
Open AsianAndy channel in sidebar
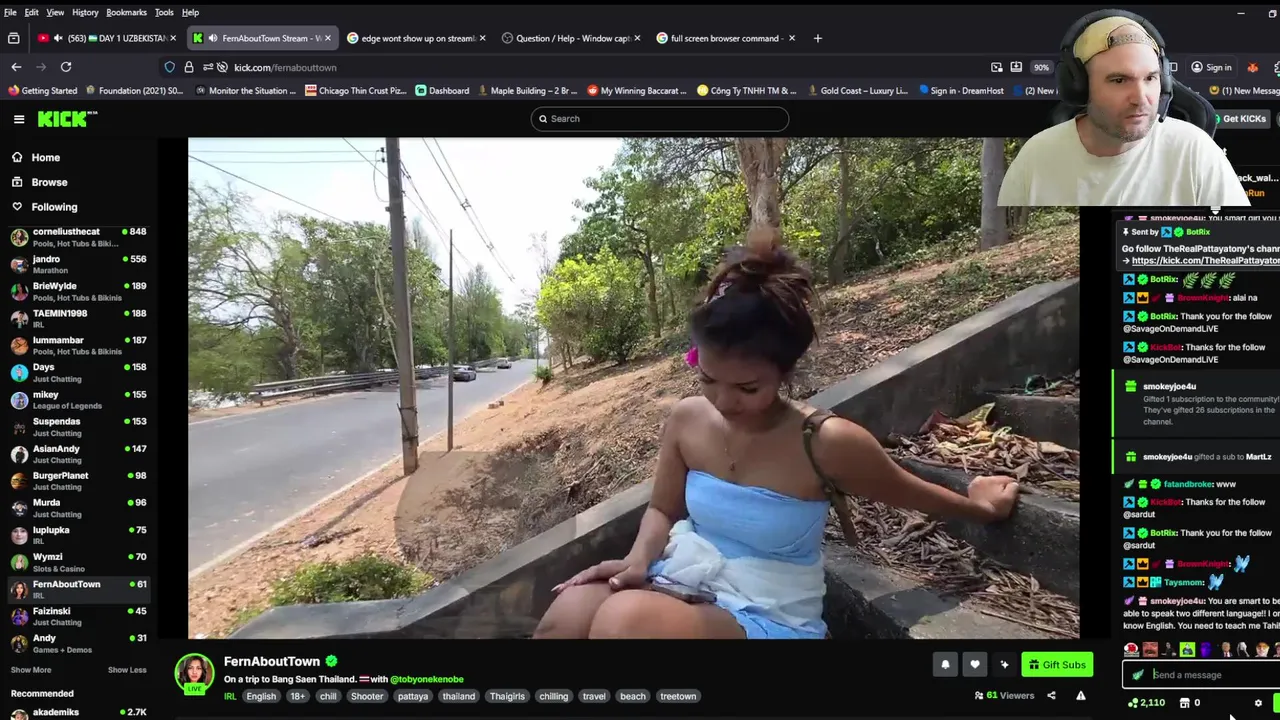[x=78, y=454]
